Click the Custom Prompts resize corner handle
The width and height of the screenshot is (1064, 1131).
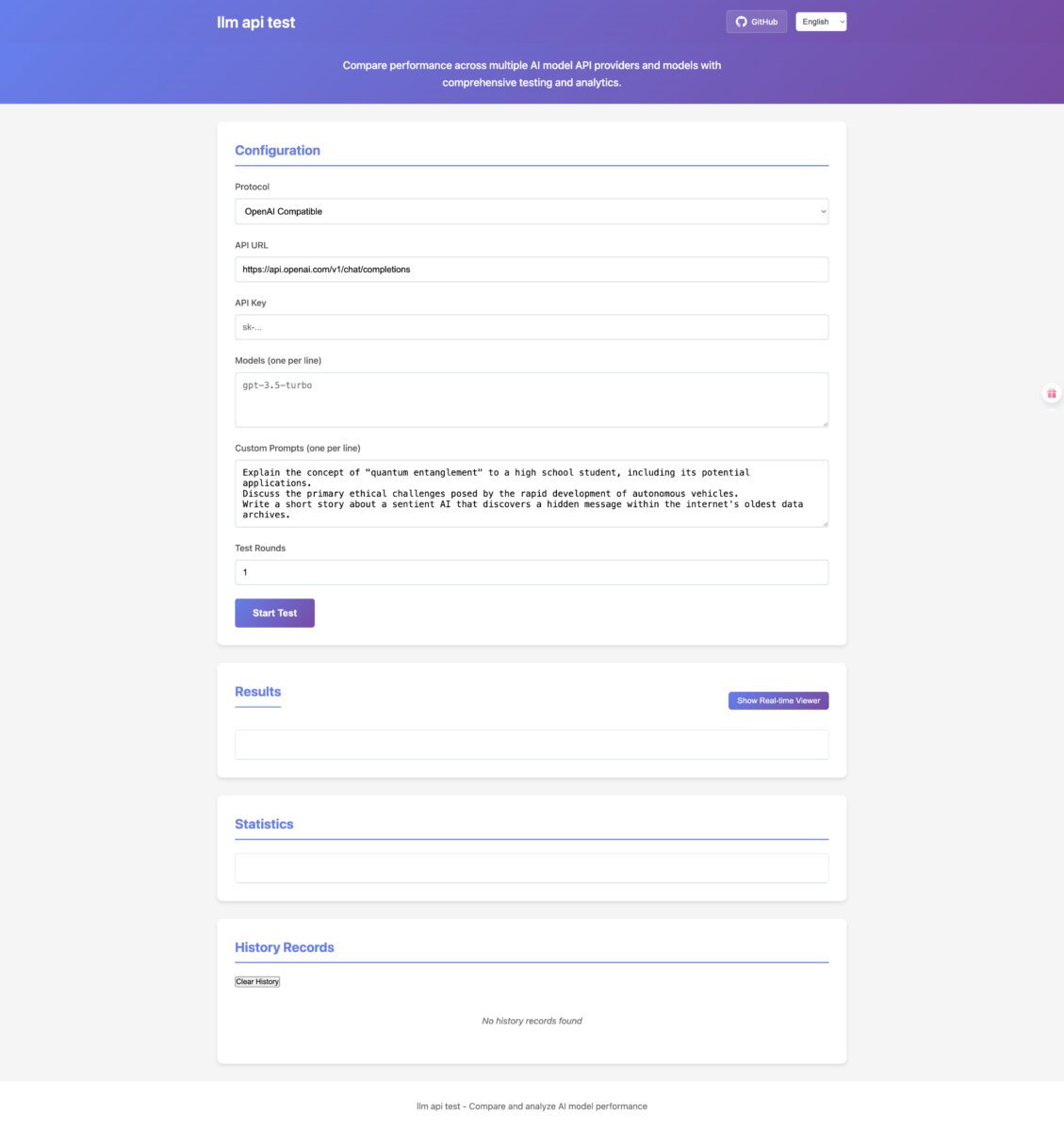[824, 522]
